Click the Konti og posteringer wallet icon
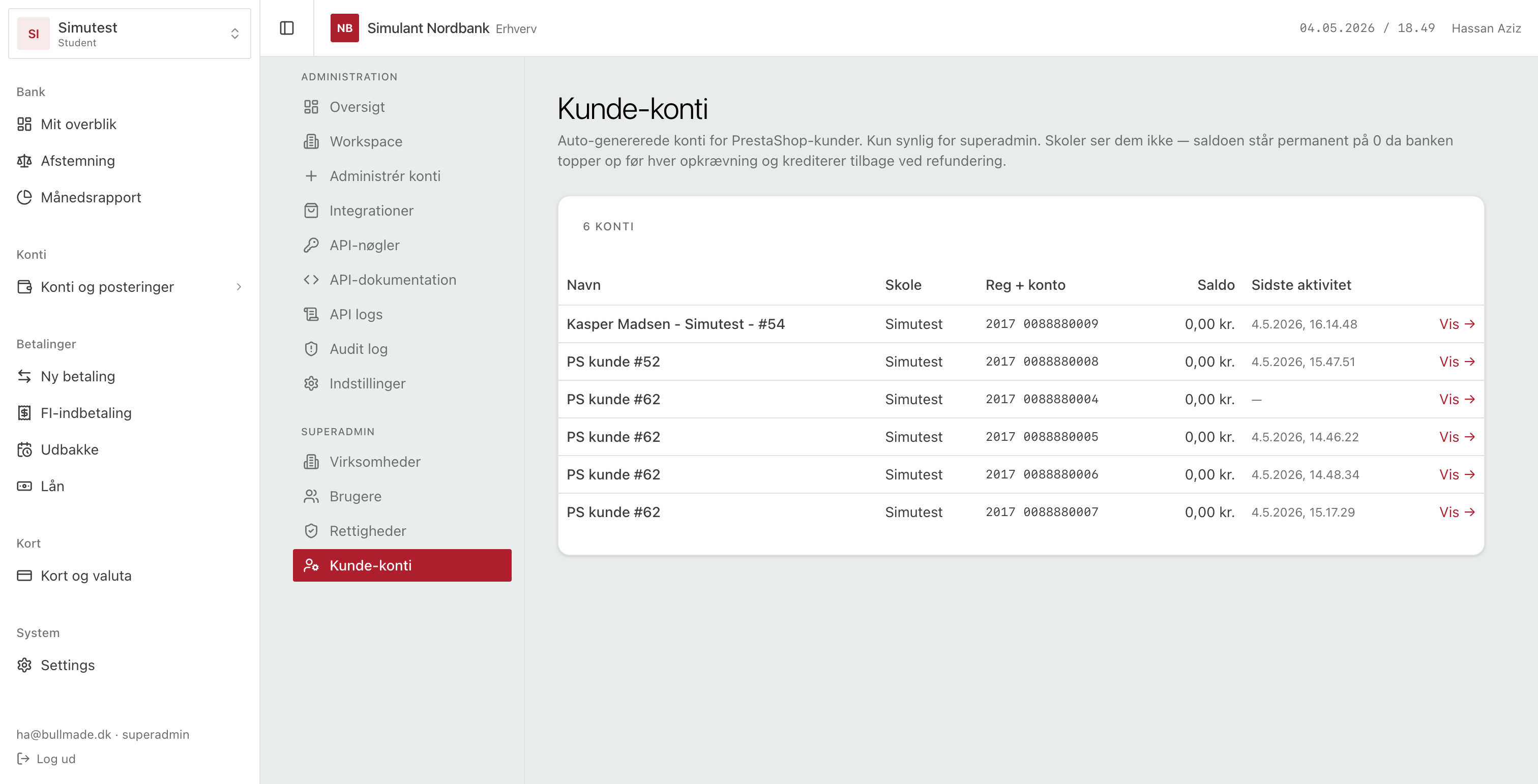The image size is (1538, 784). (x=24, y=286)
